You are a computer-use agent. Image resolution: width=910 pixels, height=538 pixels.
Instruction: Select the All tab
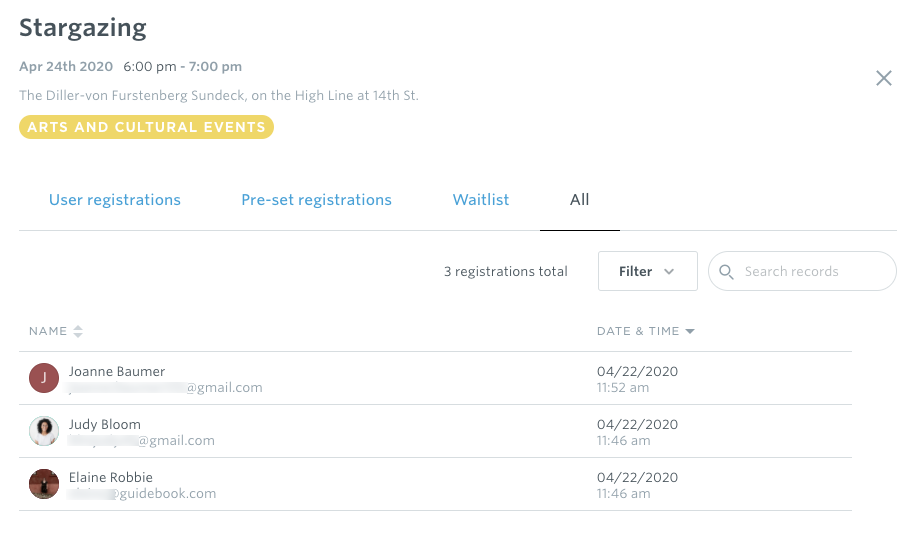pos(580,200)
